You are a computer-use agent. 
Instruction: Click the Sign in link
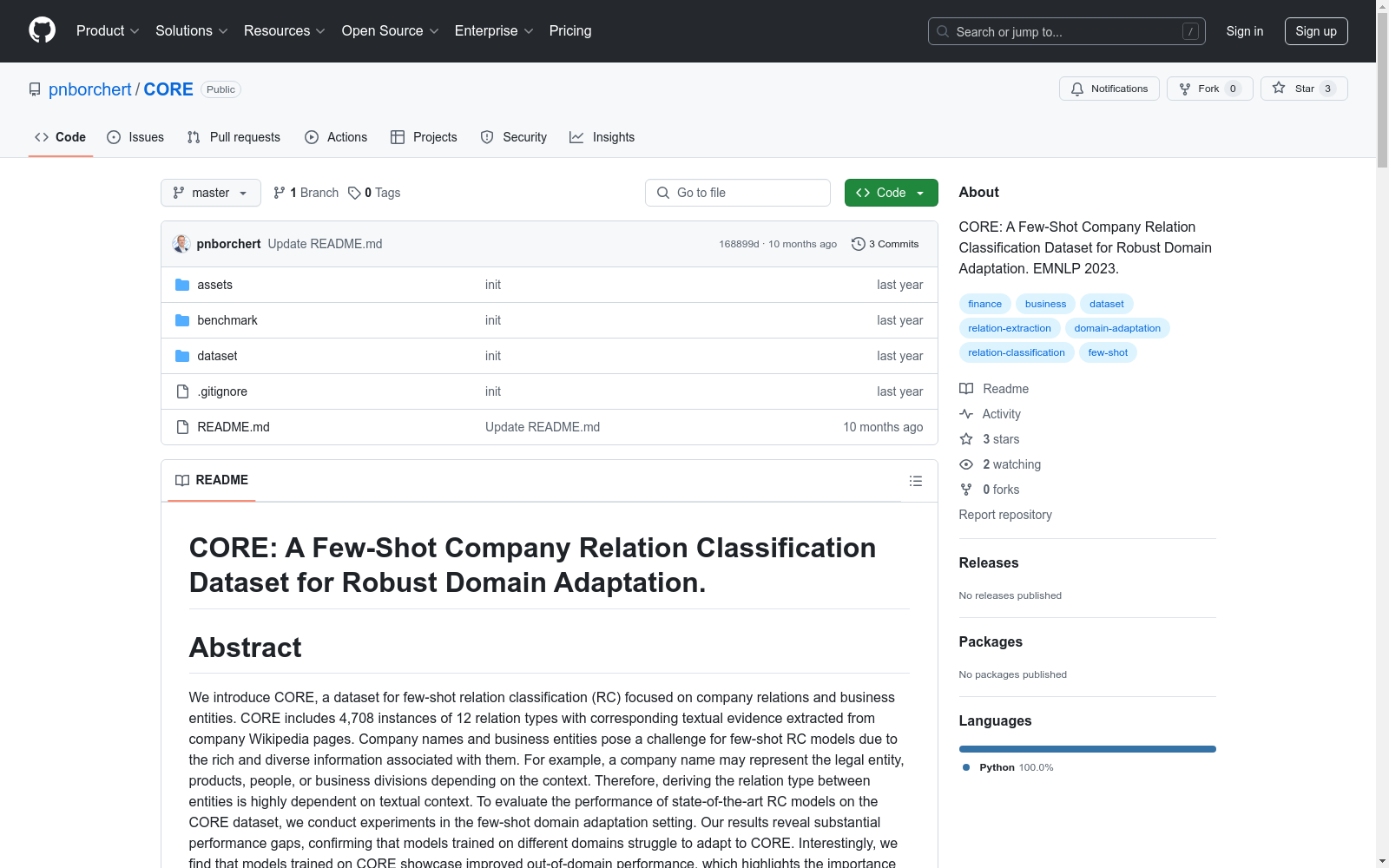point(1245,31)
